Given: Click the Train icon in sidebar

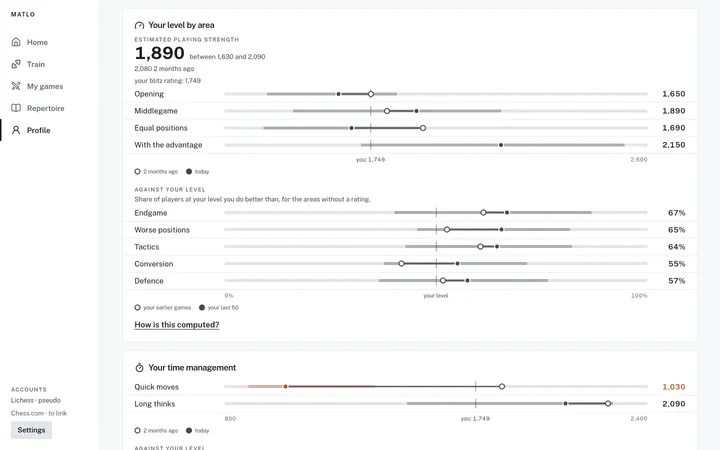Looking at the screenshot, I should 16,64.
